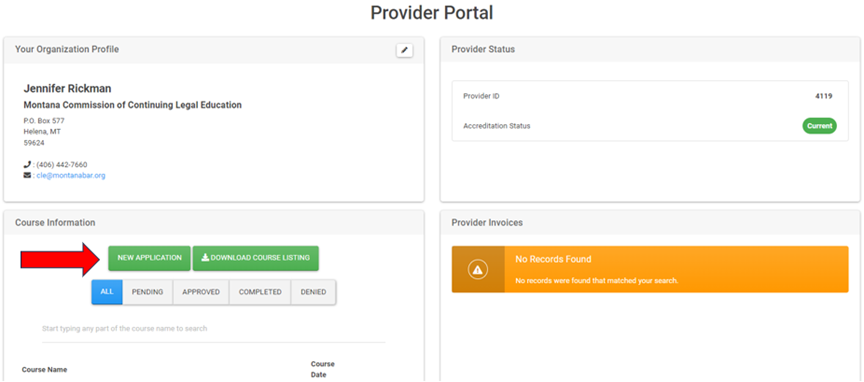Click the Helena, MT address line
This screenshot has height=382, width=864.
click(42, 132)
